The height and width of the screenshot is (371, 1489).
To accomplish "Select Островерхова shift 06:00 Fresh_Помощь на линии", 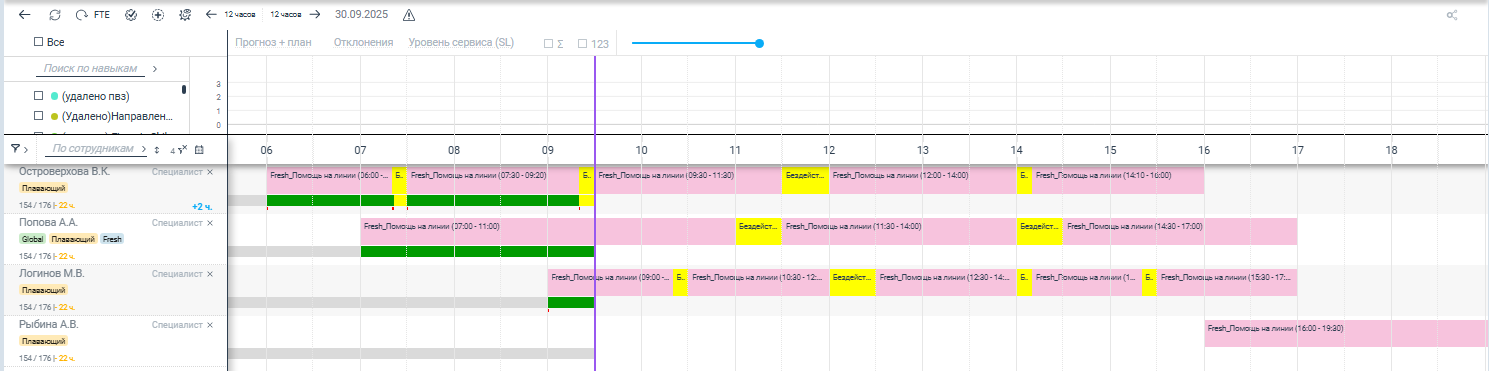I will (x=330, y=181).
